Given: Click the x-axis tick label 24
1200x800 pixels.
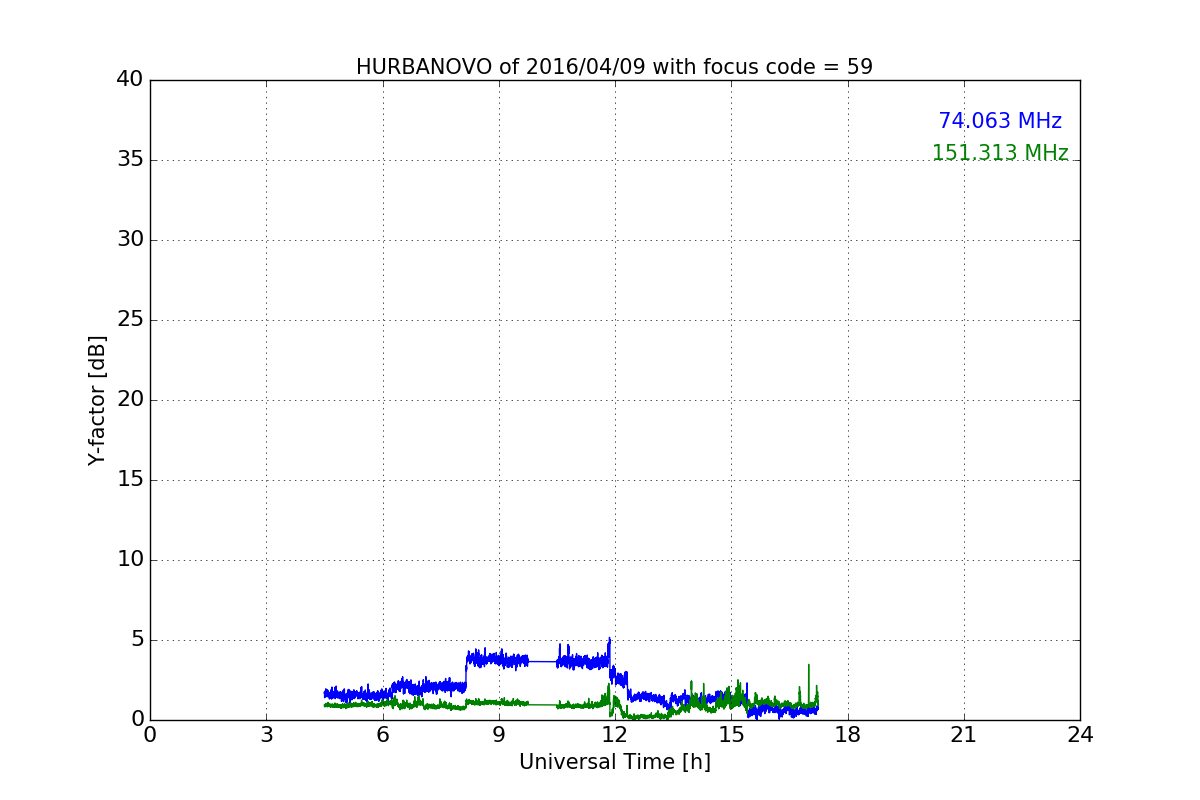Looking at the screenshot, I should click(1080, 735).
